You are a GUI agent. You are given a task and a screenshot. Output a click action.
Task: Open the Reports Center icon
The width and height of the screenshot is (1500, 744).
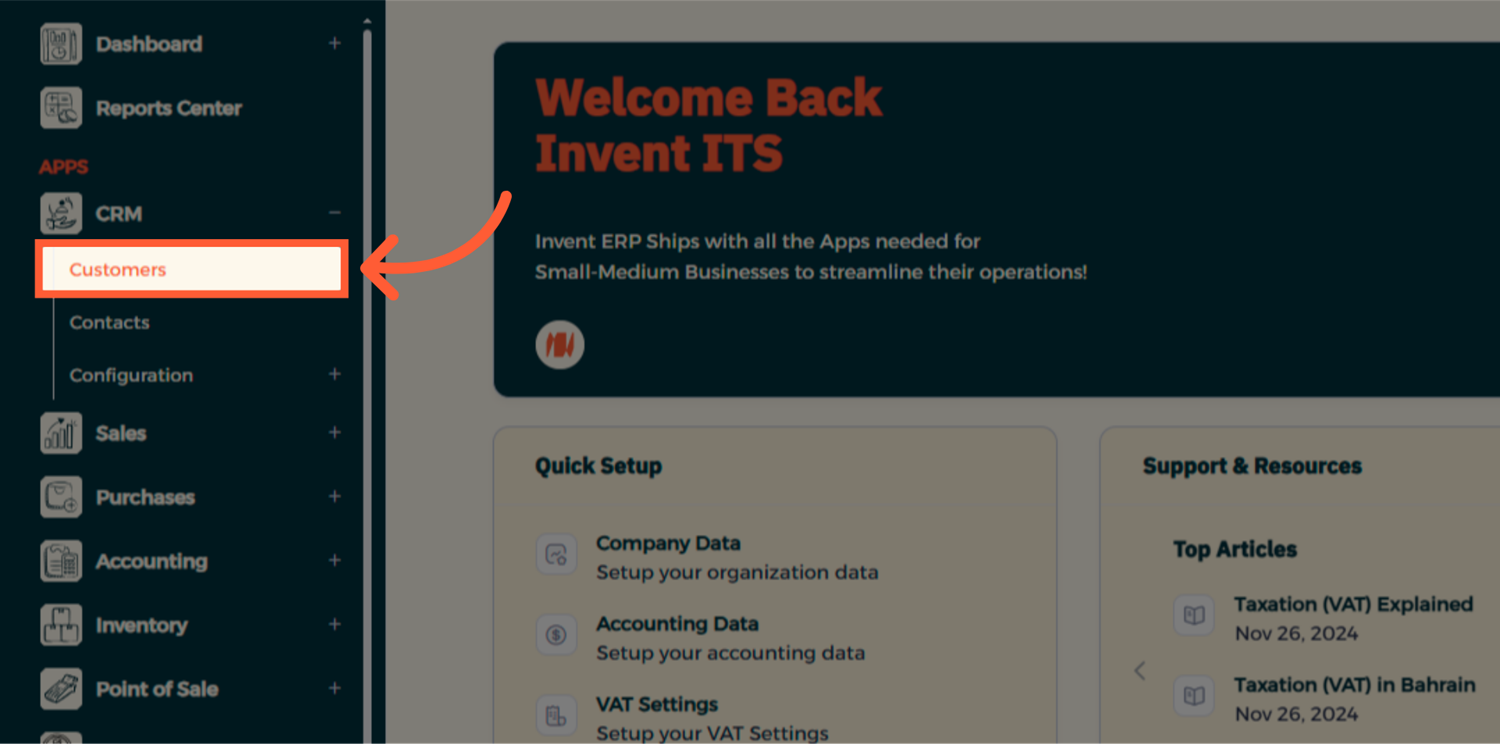coord(61,108)
